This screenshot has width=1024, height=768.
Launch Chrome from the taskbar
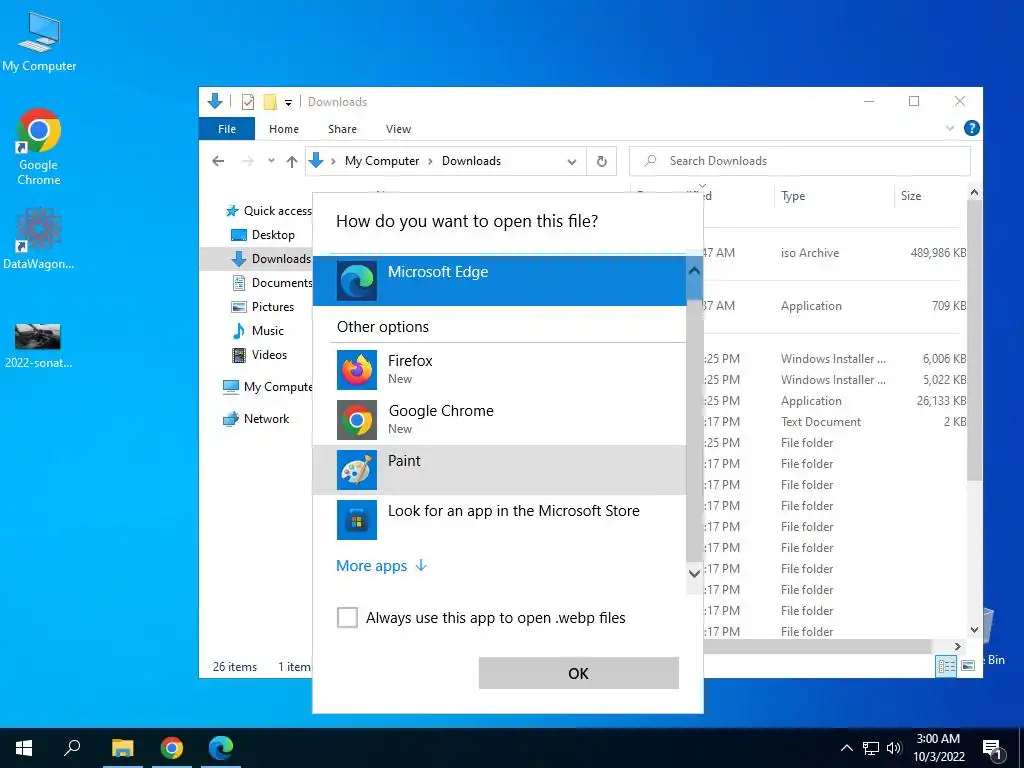pyautogui.click(x=172, y=748)
